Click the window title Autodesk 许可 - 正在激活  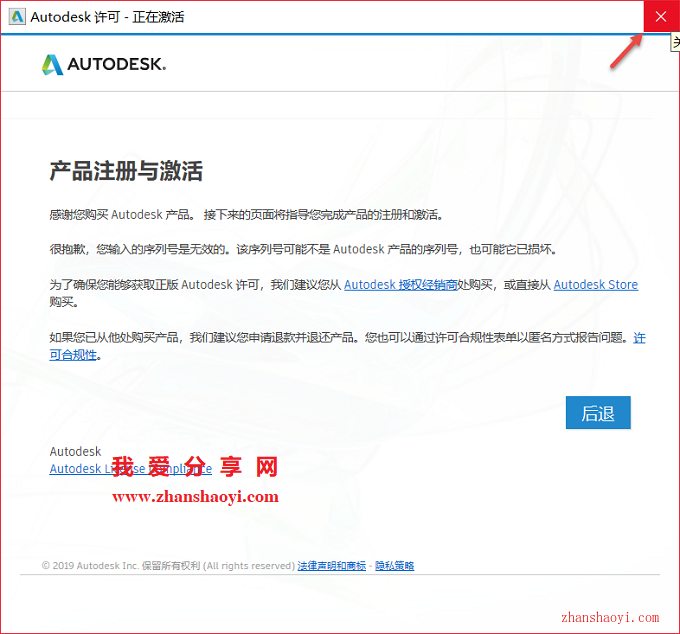click(x=107, y=17)
